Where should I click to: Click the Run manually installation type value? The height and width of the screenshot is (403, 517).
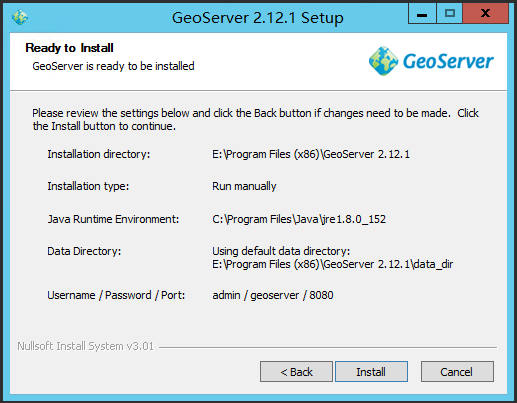244,186
